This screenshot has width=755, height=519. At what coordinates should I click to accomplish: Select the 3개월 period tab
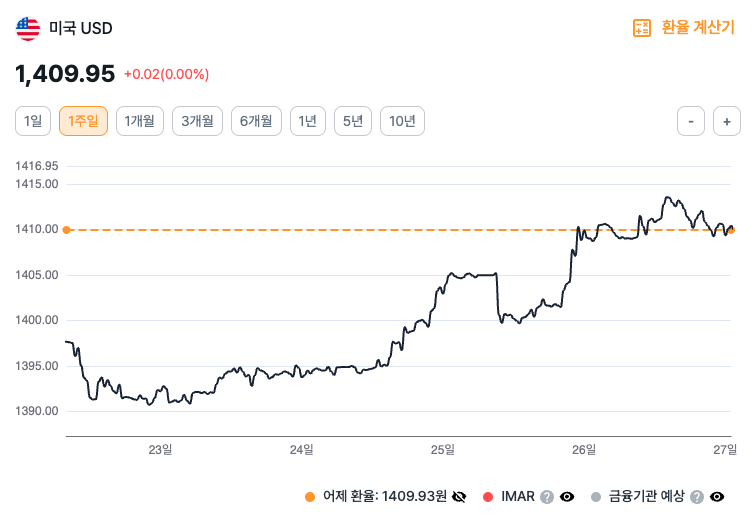pos(197,121)
